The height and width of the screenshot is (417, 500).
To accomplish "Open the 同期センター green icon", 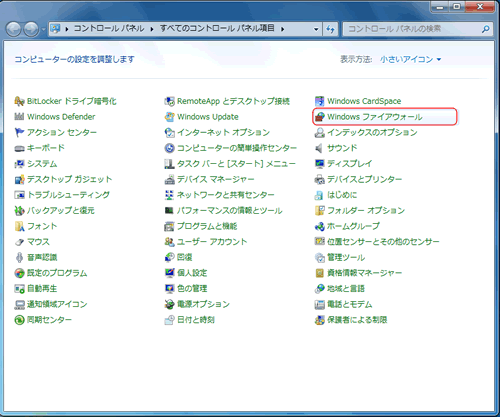I will pos(19,320).
